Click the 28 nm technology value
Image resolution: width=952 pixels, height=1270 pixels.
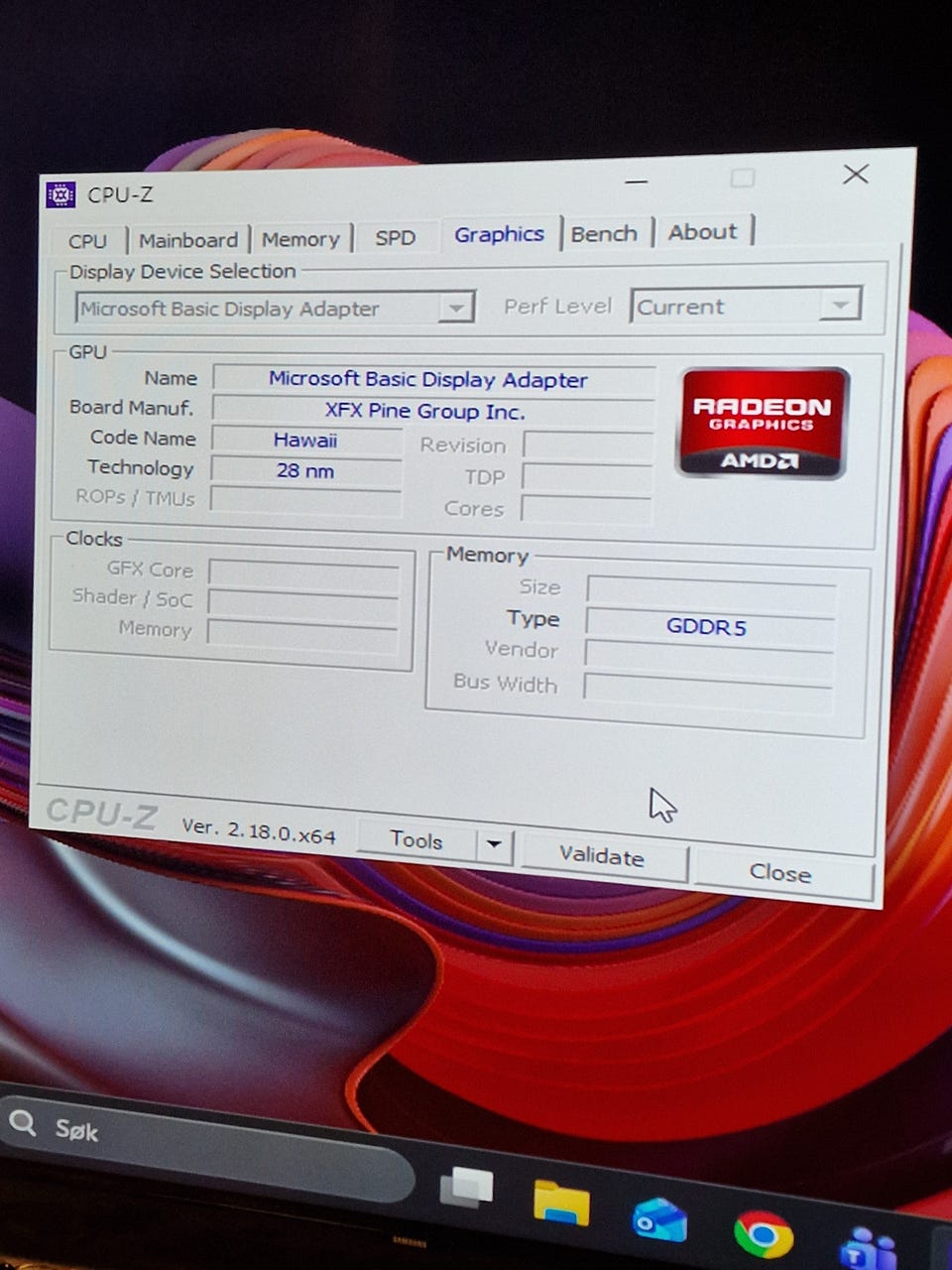pos(305,471)
